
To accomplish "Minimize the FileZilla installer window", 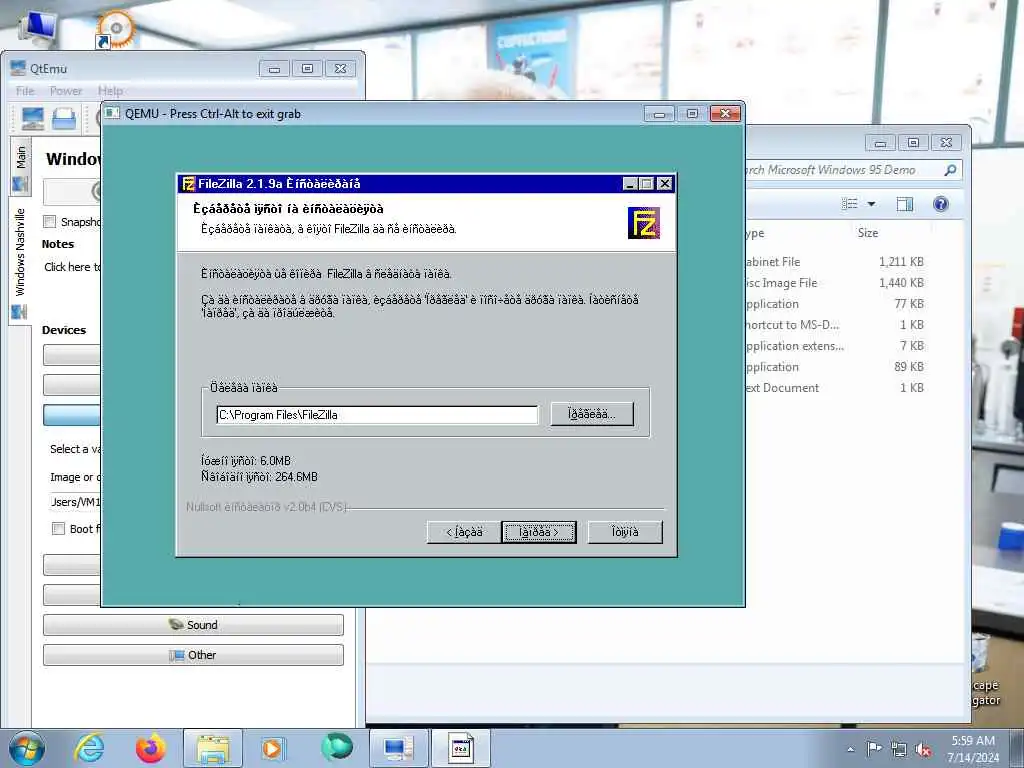I will 630,184.
